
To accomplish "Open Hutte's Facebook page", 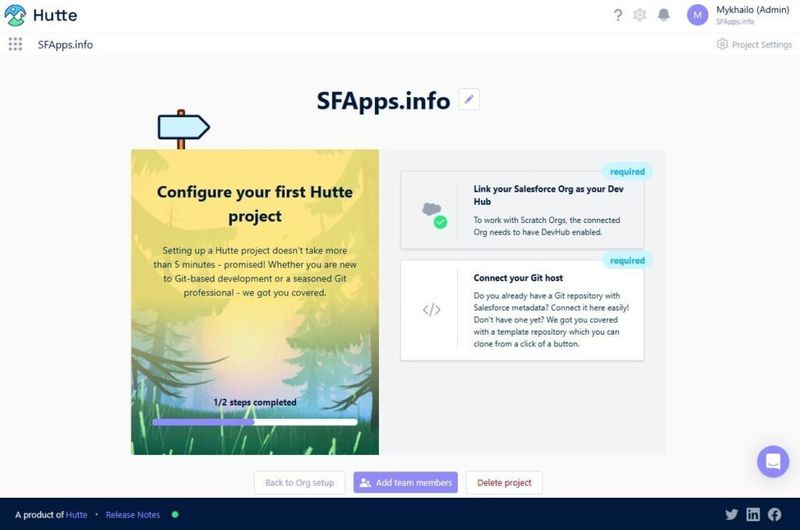I will click(x=774, y=514).
